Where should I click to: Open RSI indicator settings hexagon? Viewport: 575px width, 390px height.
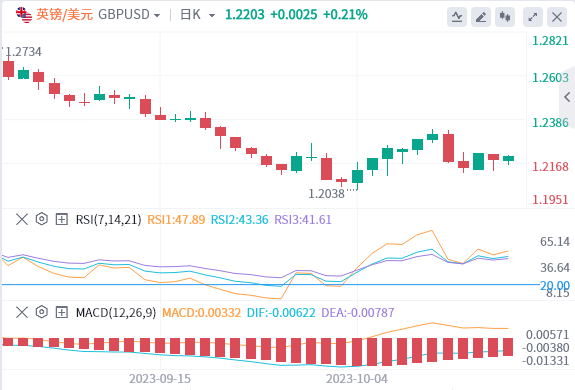[42, 219]
